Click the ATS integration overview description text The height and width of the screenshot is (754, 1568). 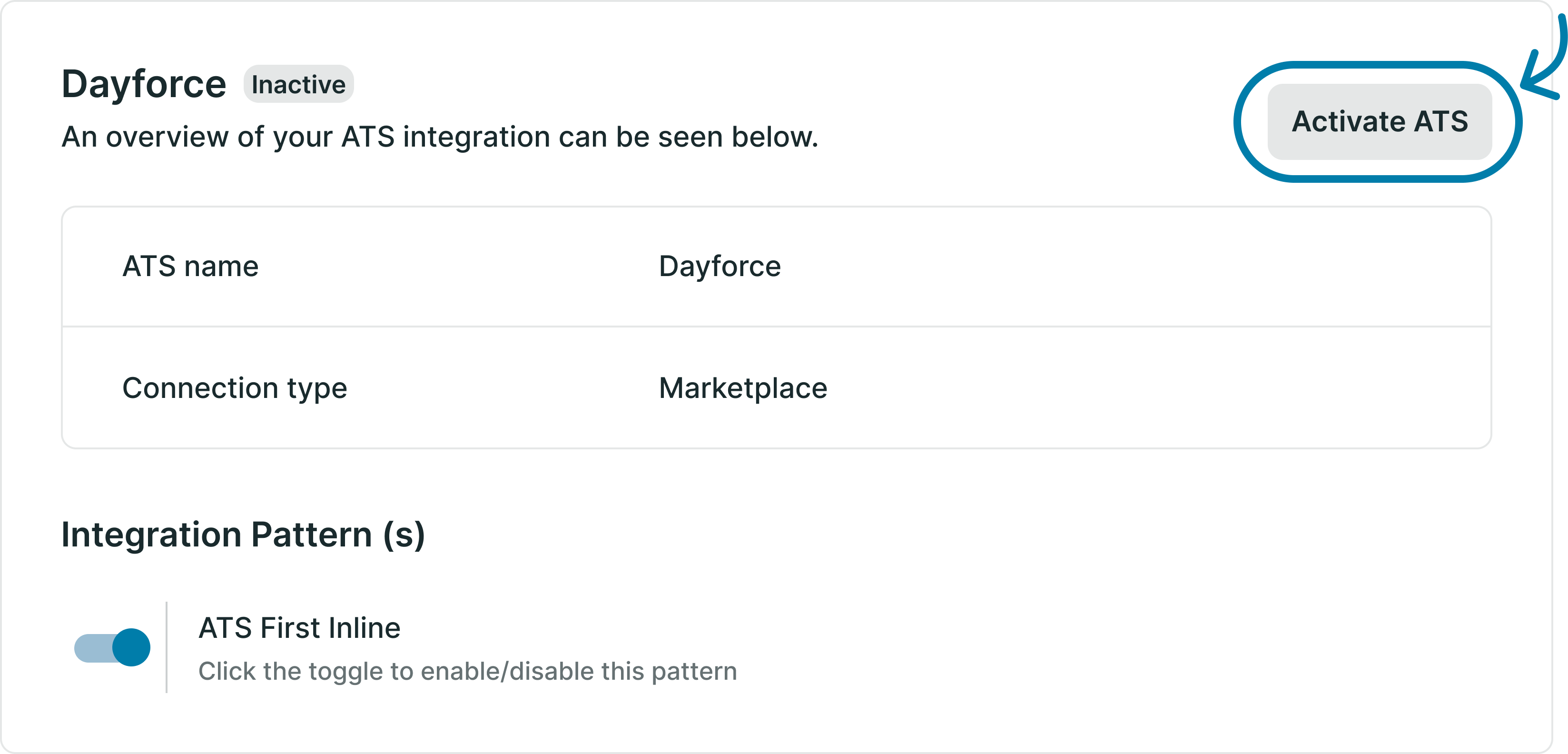[440, 137]
